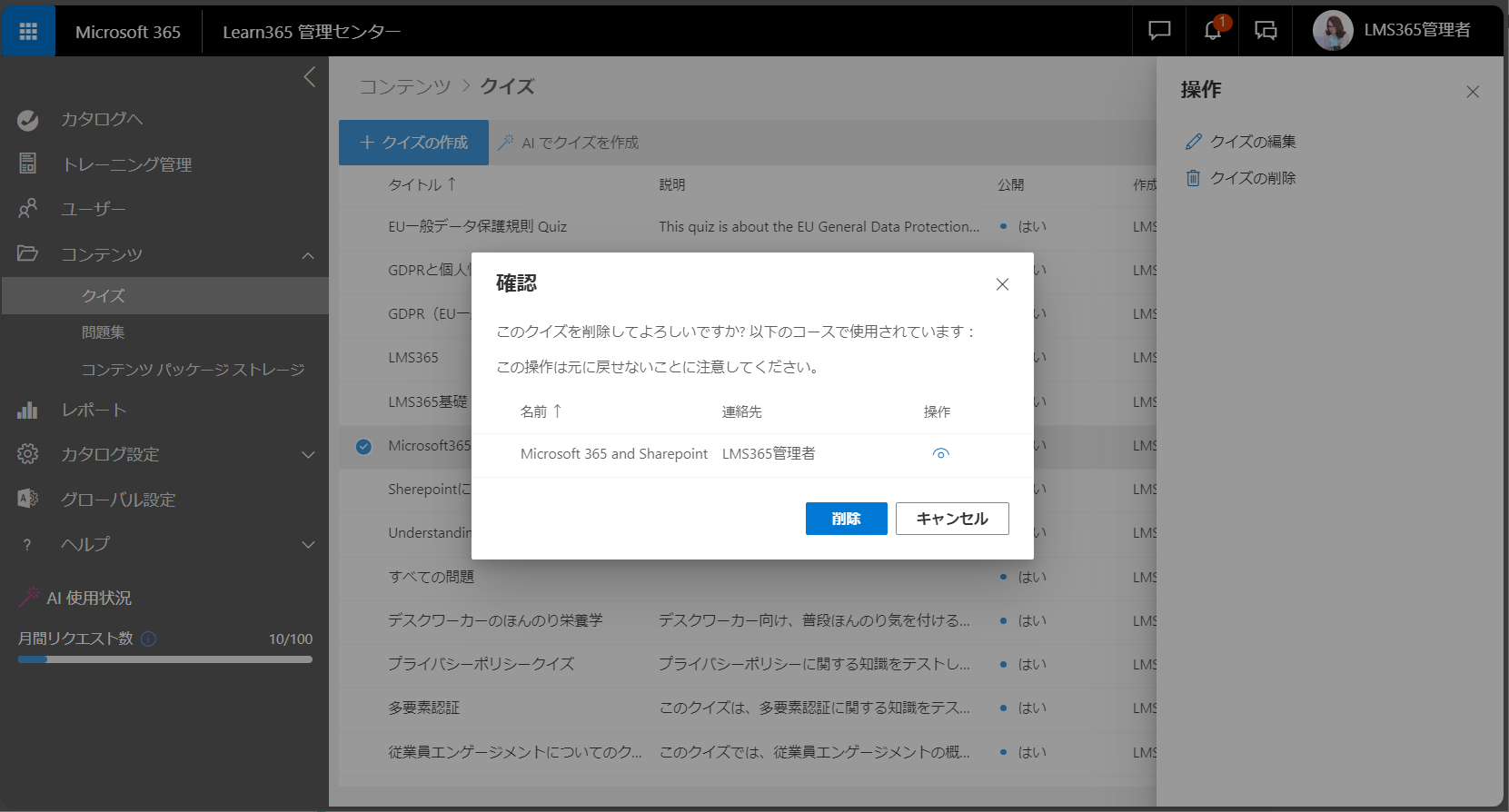1509x812 pixels.
Task: Close the 操作 panel
Action: point(1473,92)
